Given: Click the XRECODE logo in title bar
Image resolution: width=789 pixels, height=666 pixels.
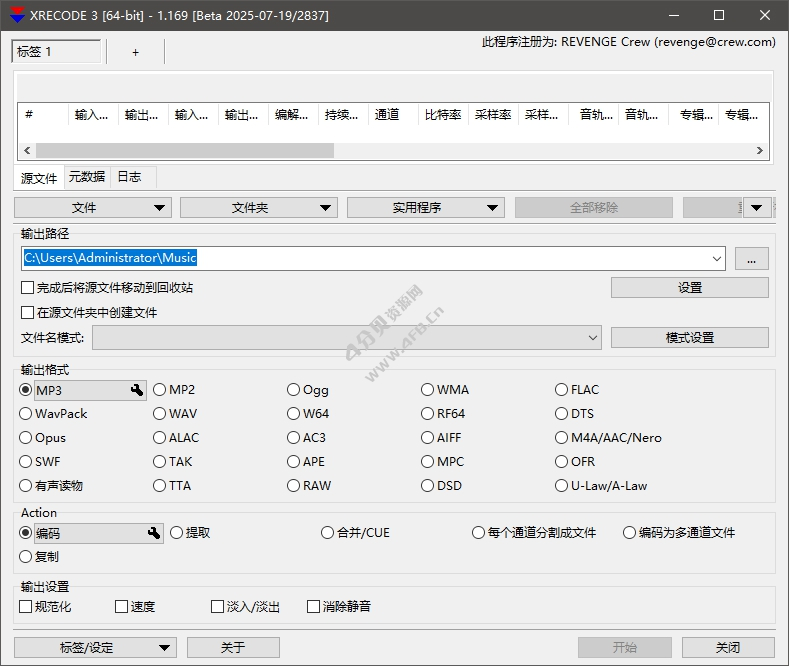Looking at the screenshot, I should point(17,15).
